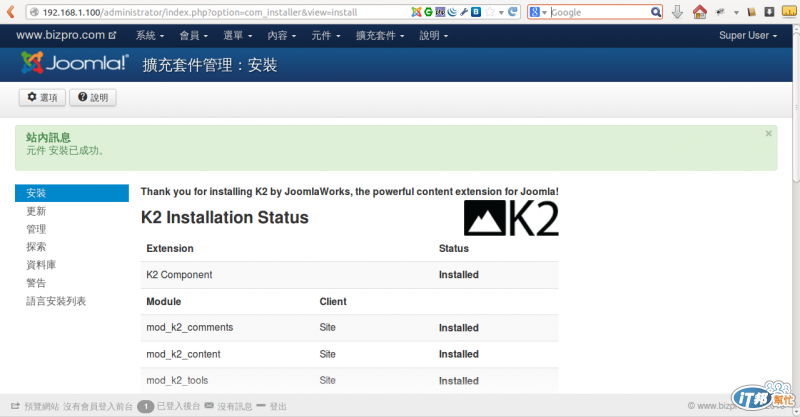This screenshot has height=417, width=800.
Task: Click the blue swirl icon in the address bar
Action: tap(452, 12)
